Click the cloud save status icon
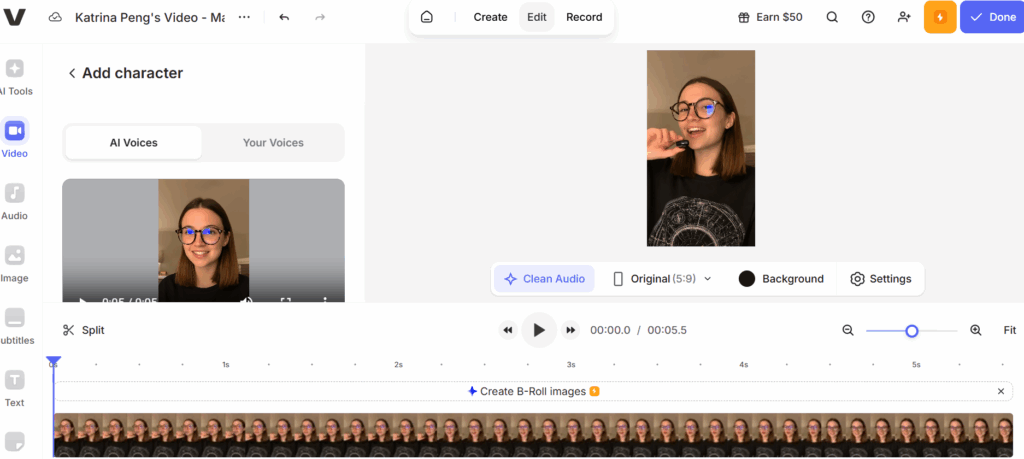1024x459 pixels. (x=56, y=18)
